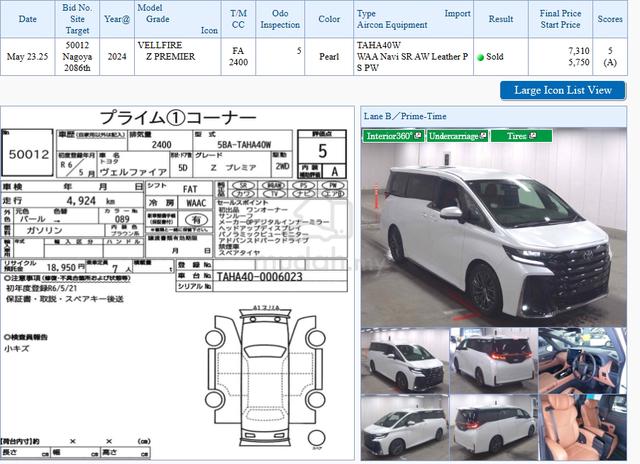Image resolution: width=640 pixels, height=464 pixels.
Task: Click the 4,924 km mileage on sheet
Action: pyautogui.click(x=91, y=201)
